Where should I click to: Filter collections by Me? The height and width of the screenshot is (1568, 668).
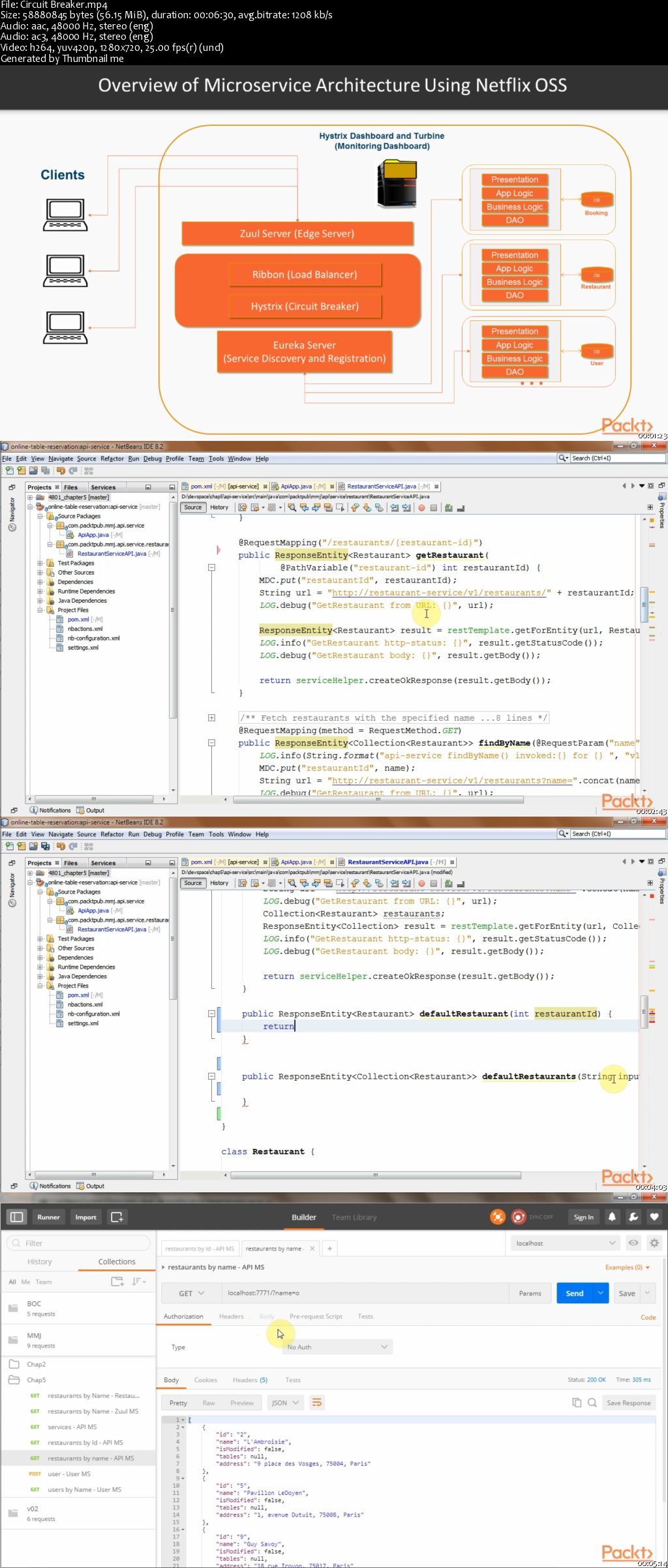(25, 1282)
